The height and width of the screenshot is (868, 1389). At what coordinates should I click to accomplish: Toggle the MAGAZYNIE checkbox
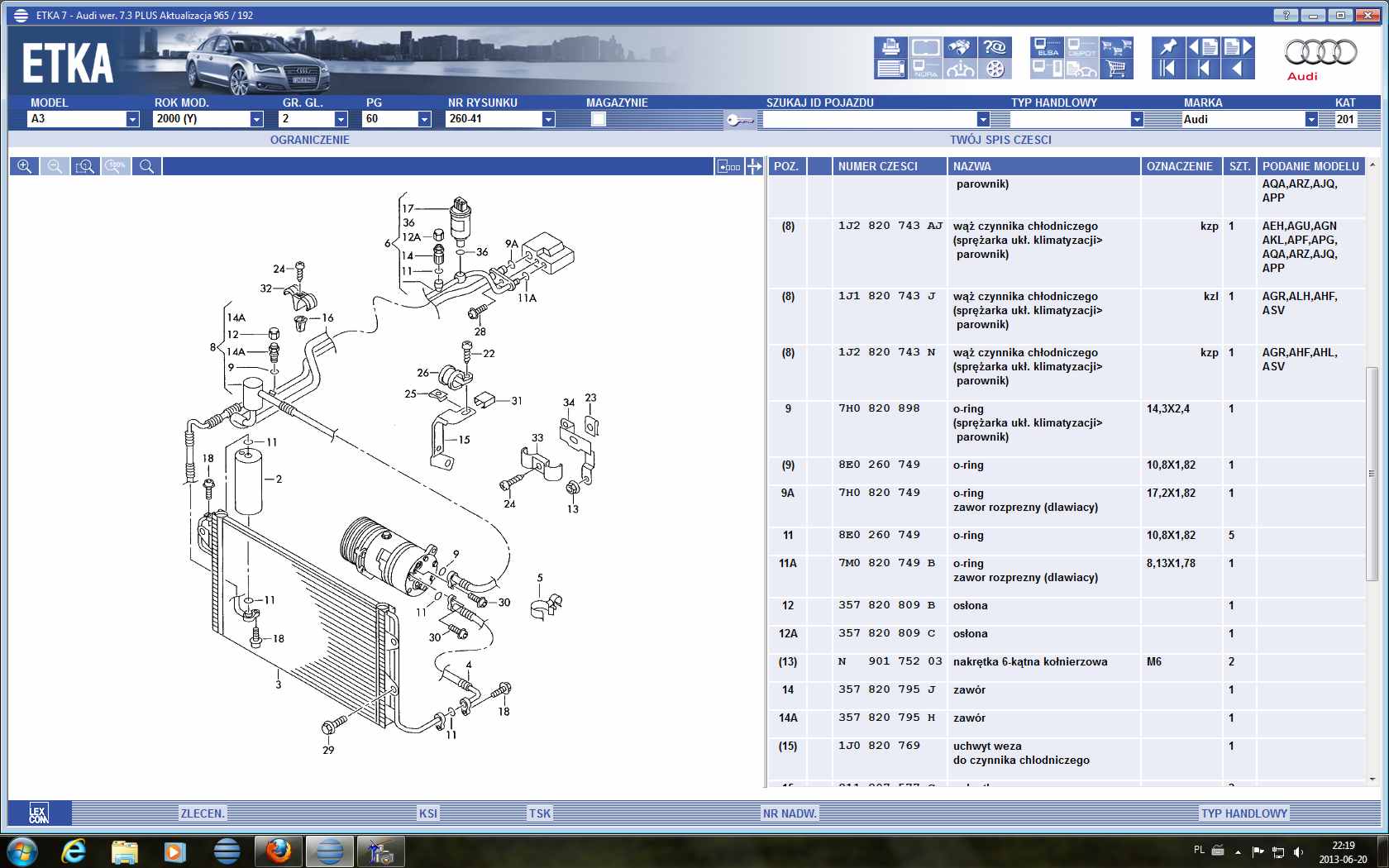(x=599, y=119)
